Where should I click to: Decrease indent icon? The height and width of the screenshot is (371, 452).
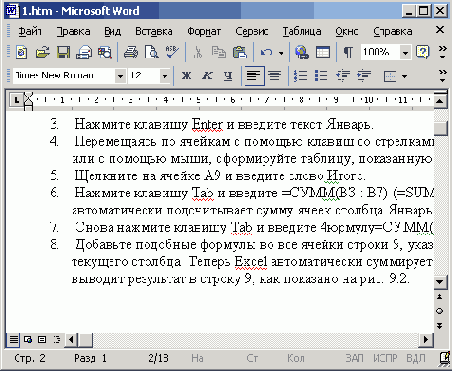click(x=343, y=76)
